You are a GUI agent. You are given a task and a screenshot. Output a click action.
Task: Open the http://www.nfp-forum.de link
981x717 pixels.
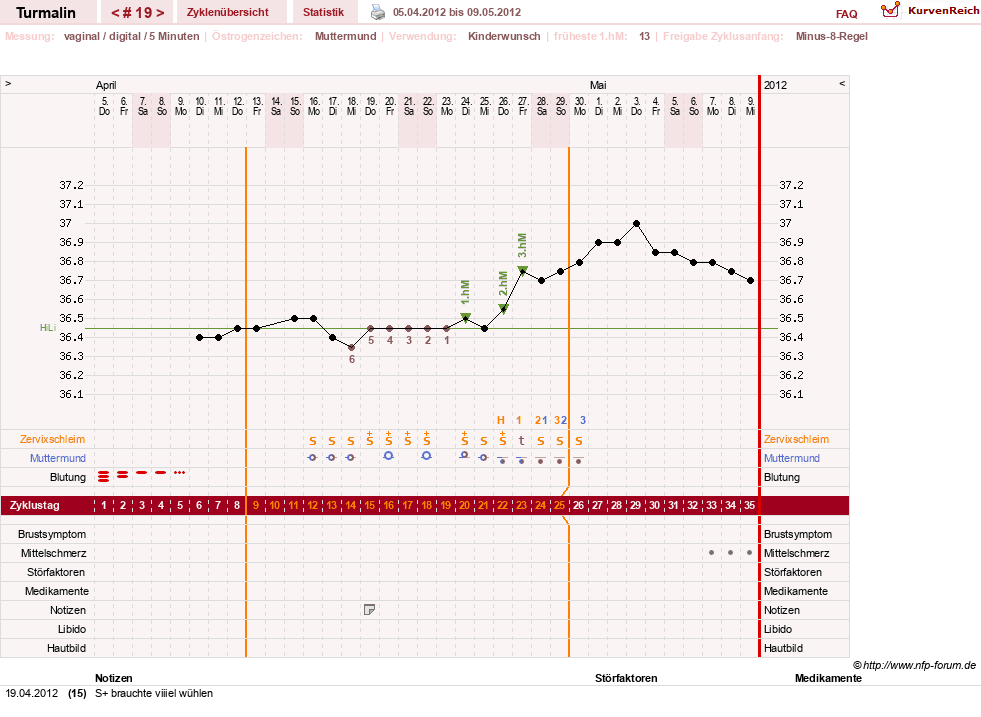click(x=919, y=665)
